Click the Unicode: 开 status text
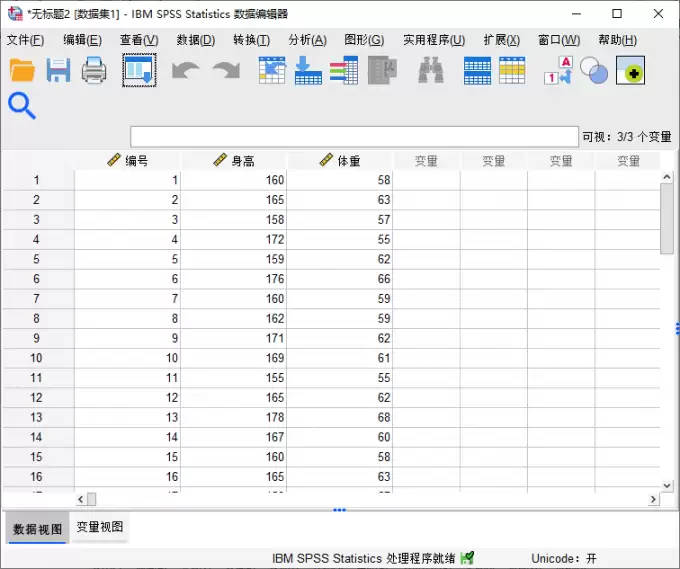The image size is (680, 569). [564, 558]
